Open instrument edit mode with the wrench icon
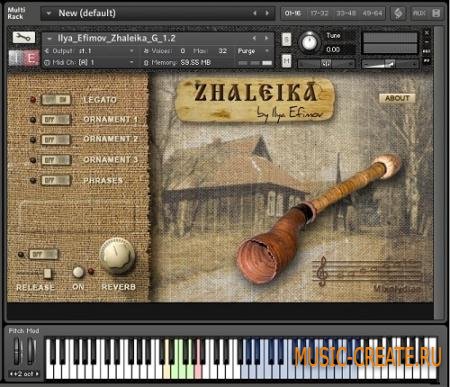Viewport: 450px width, 387px height. [24, 38]
